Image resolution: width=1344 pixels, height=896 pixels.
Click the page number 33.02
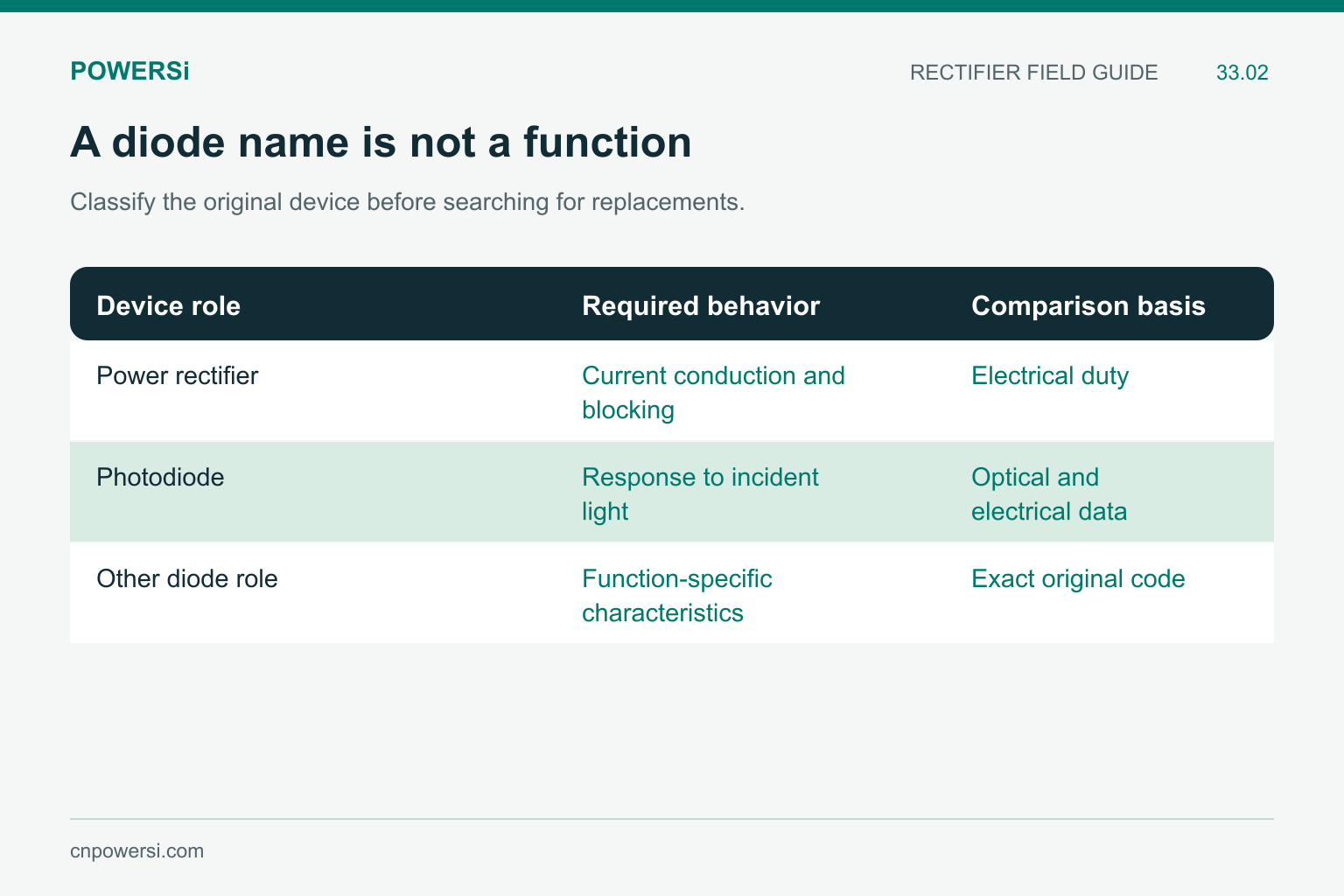(x=1242, y=73)
